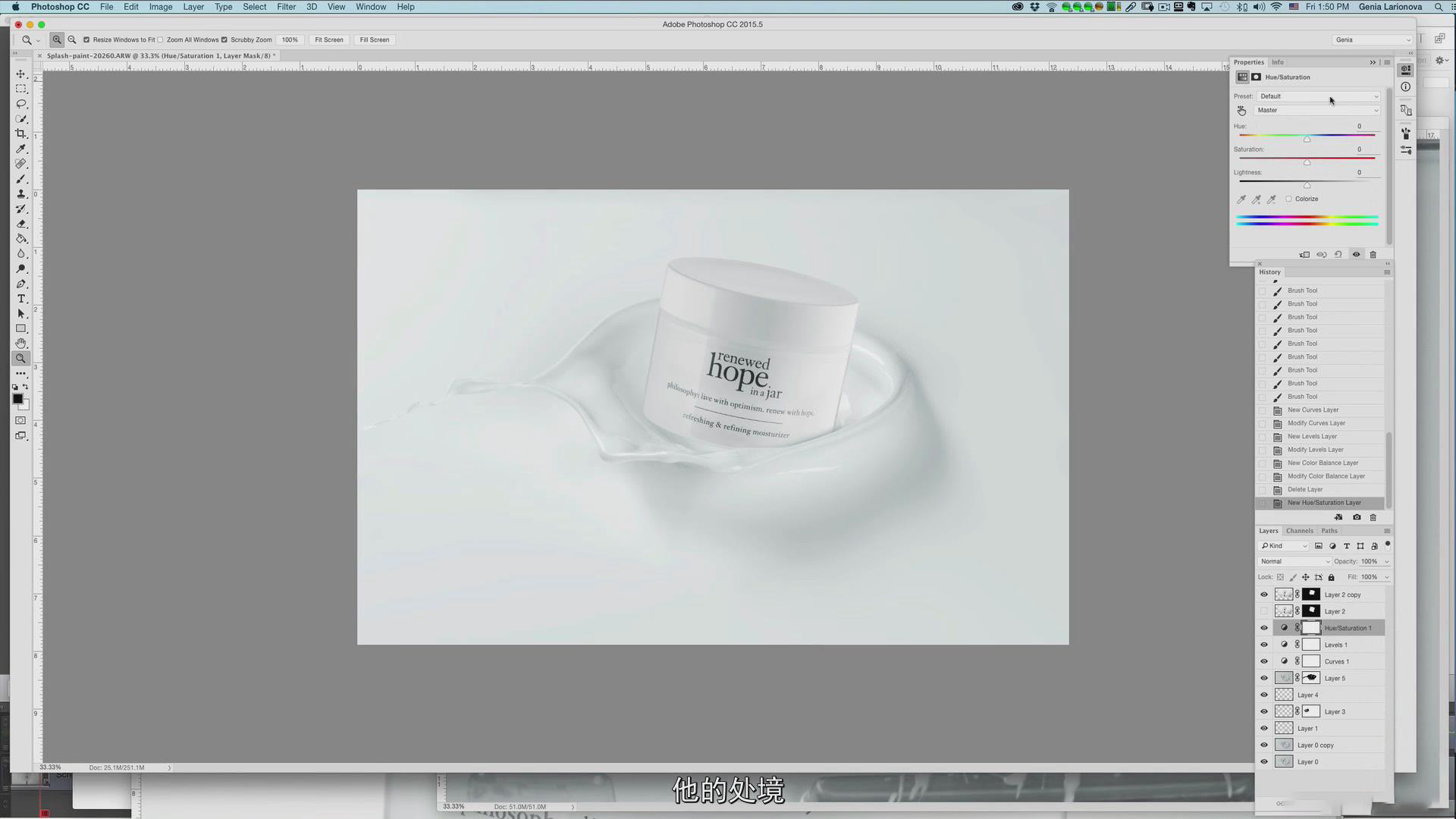Toggle Scrubby Zoom checkbox
The width and height of the screenshot is (1456, 819).
(224, 40)
